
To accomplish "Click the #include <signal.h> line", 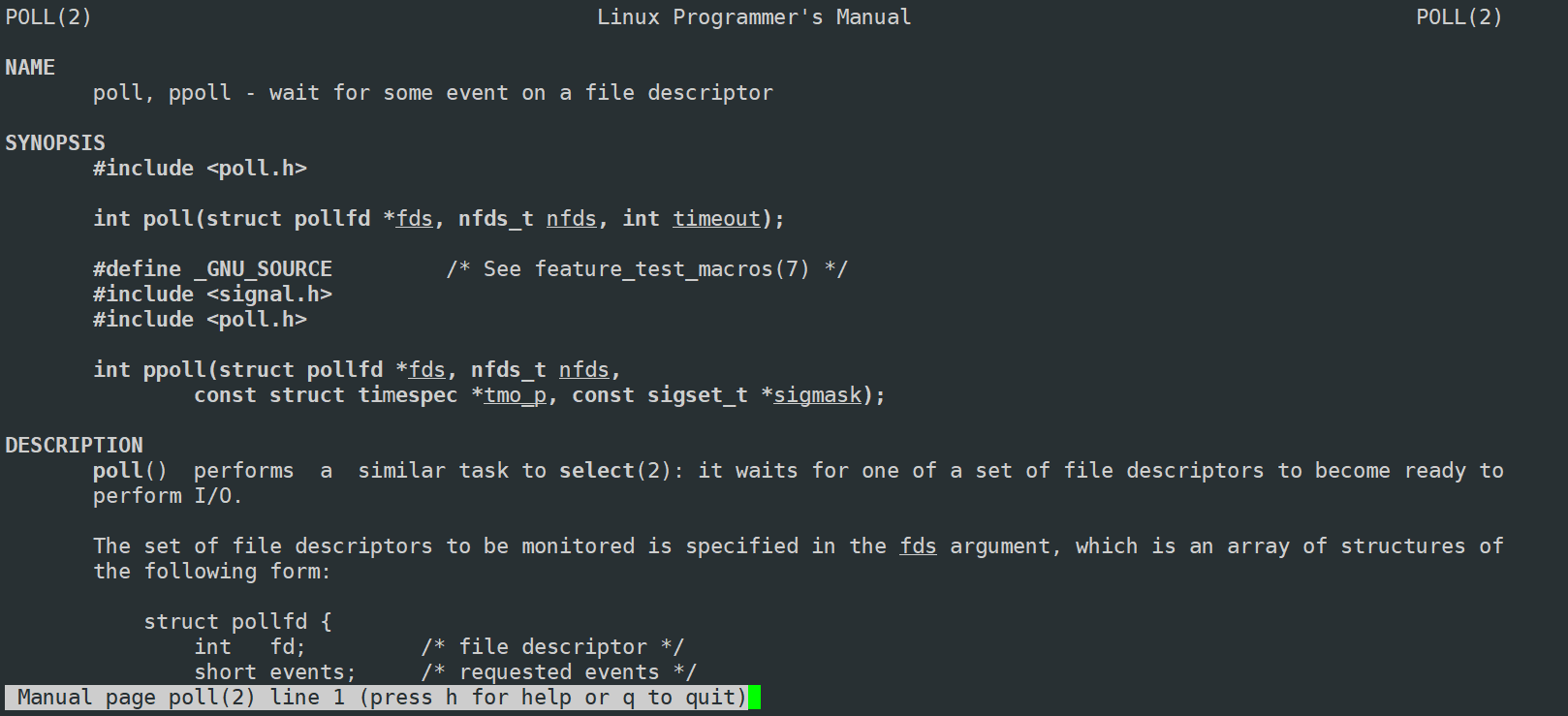I will coord(212,295).
